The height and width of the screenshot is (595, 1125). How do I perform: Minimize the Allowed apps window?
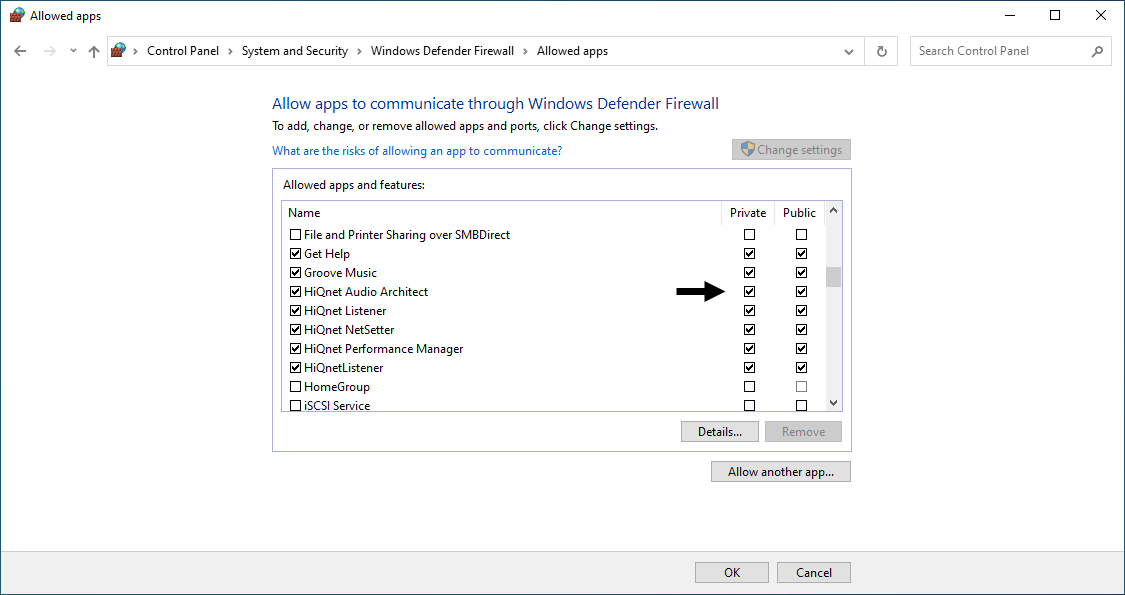1009,15
